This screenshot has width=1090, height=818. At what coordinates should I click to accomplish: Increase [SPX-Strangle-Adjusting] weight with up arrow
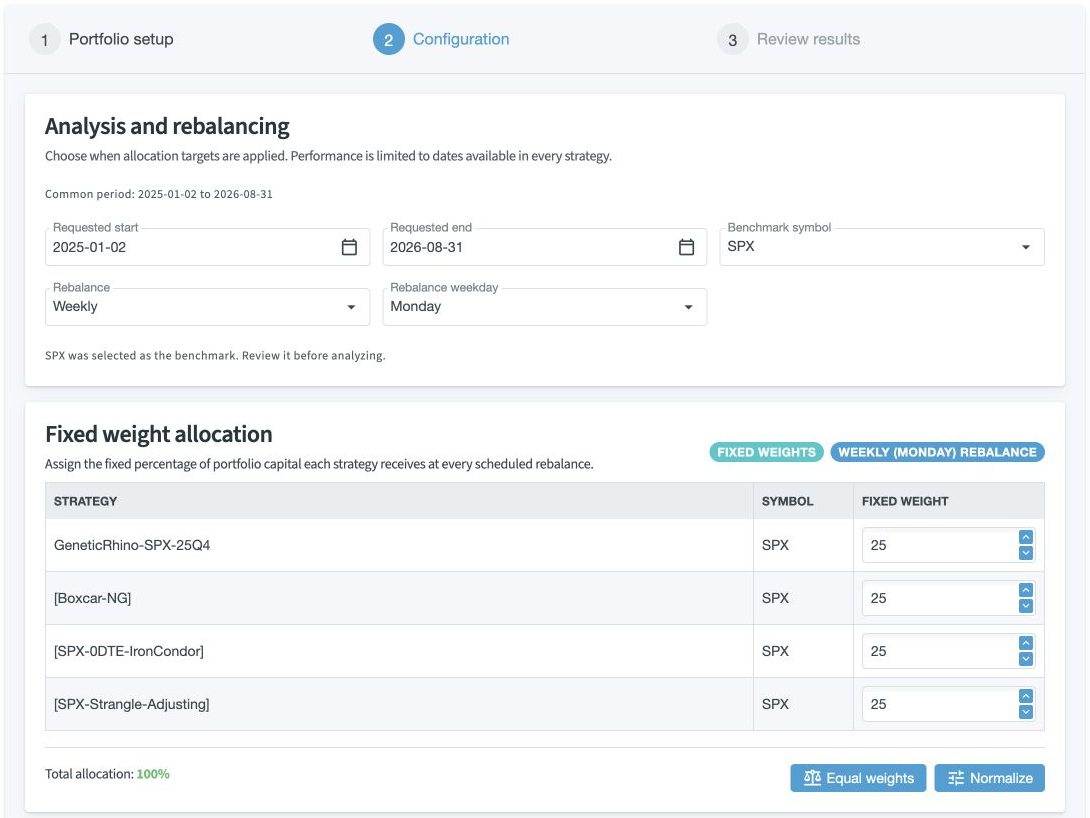(1025, 696)
